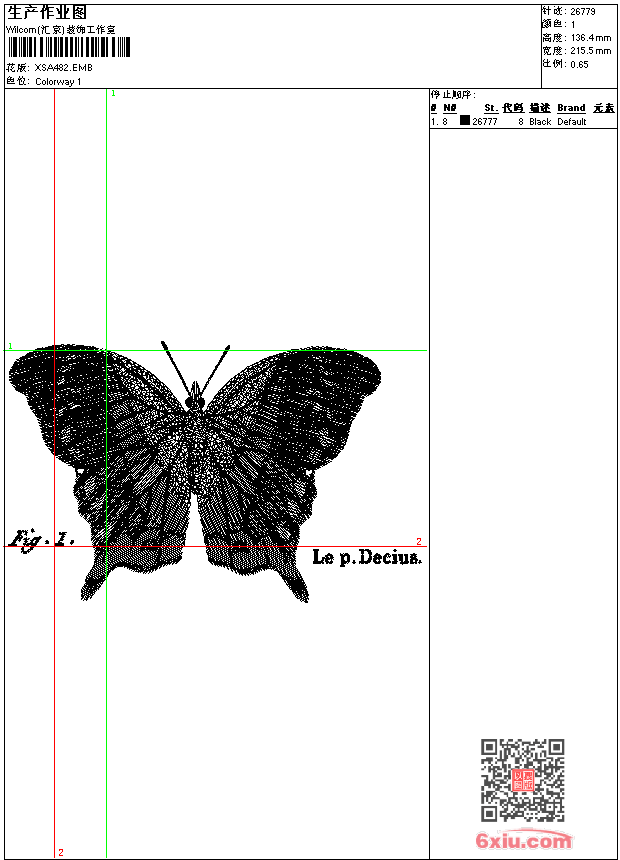Screen dimensions: 620x860
Task: Click the width value '215.5mm'
Action: click(x=591, y=51)
